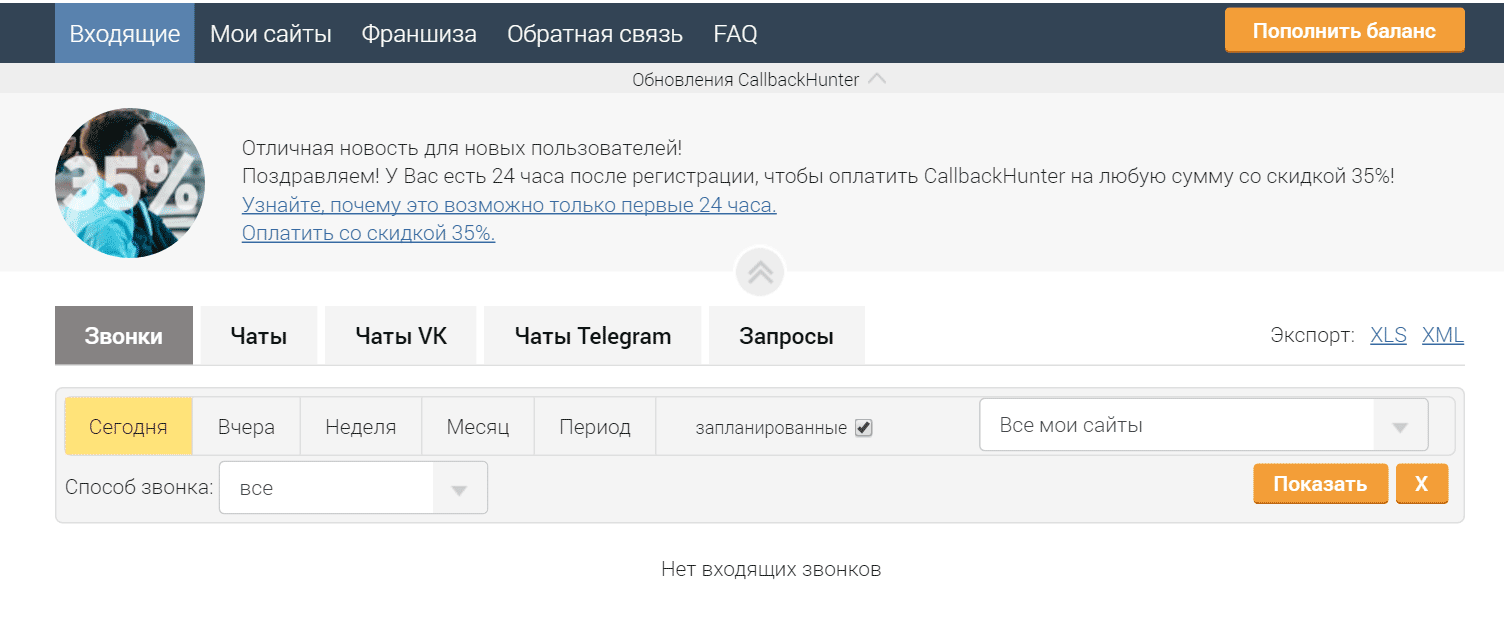The height and width of the screenshot is (633, 1504).
Task: Click the double-chevron collapse banner icon
Action: (760, 272)
